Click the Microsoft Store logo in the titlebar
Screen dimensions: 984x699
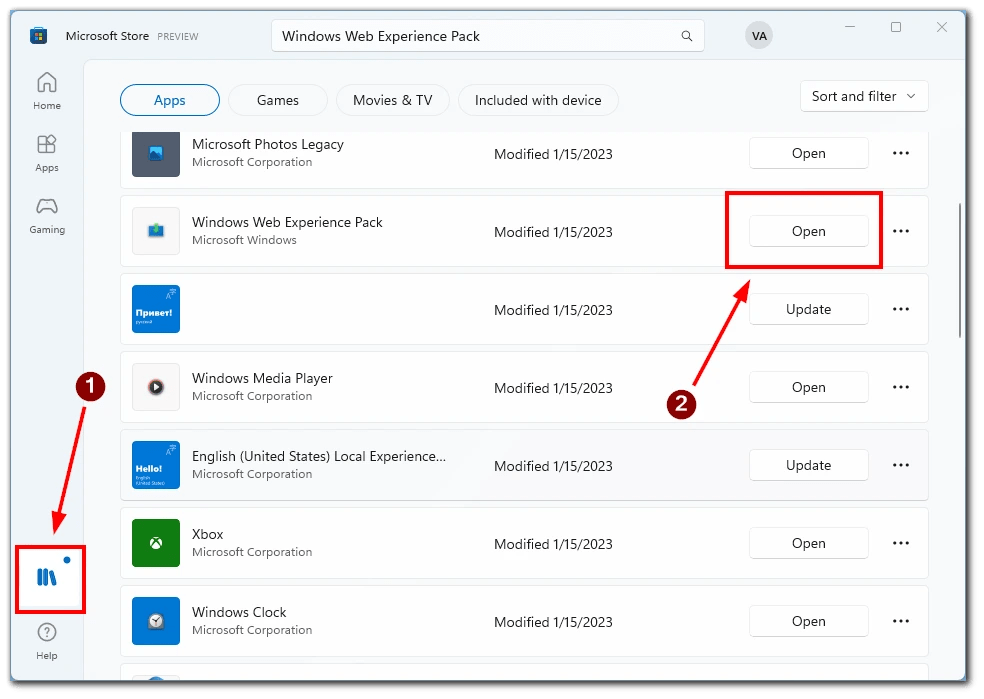coord(38,34)
